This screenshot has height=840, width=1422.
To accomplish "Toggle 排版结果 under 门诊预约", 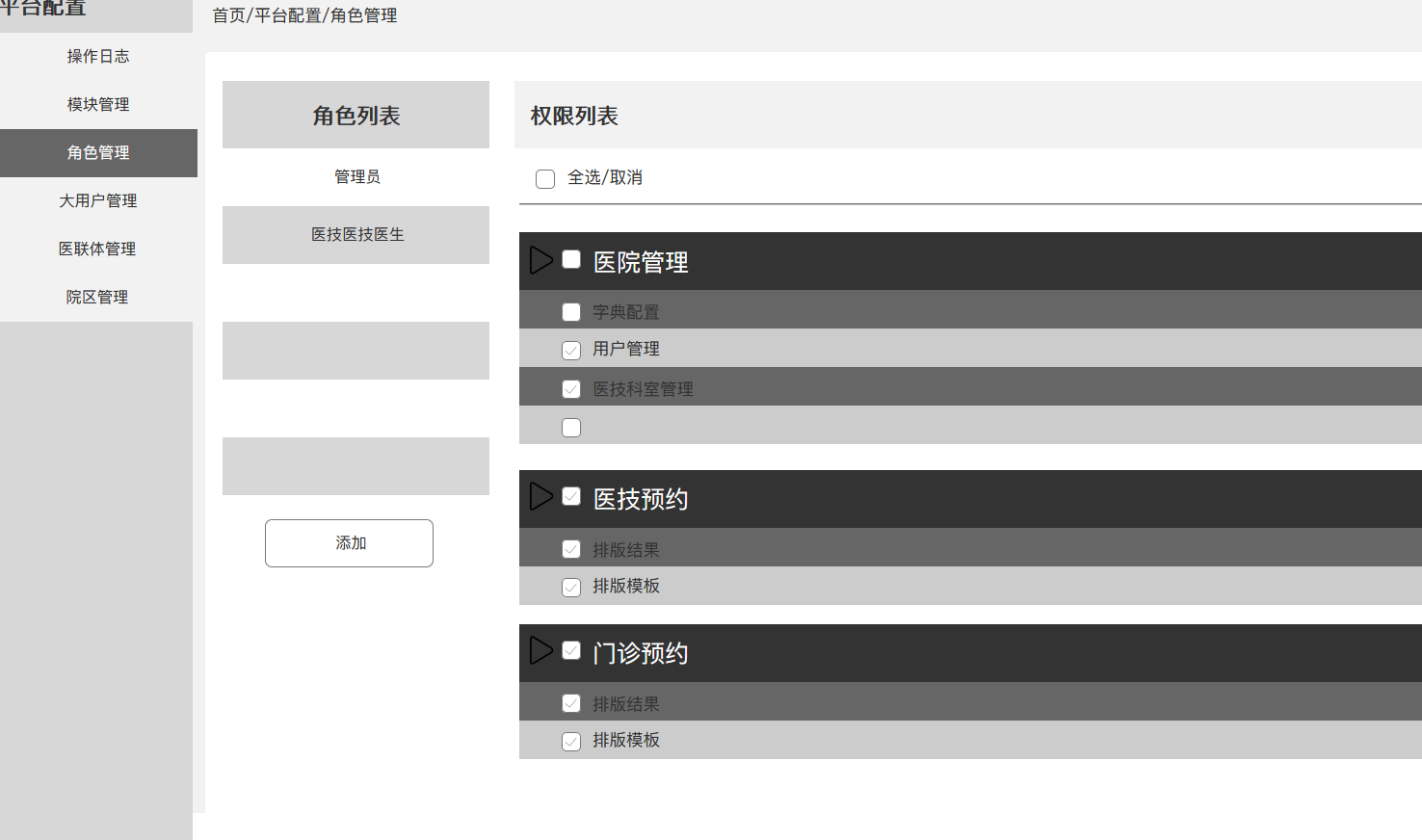I will 571,703.
